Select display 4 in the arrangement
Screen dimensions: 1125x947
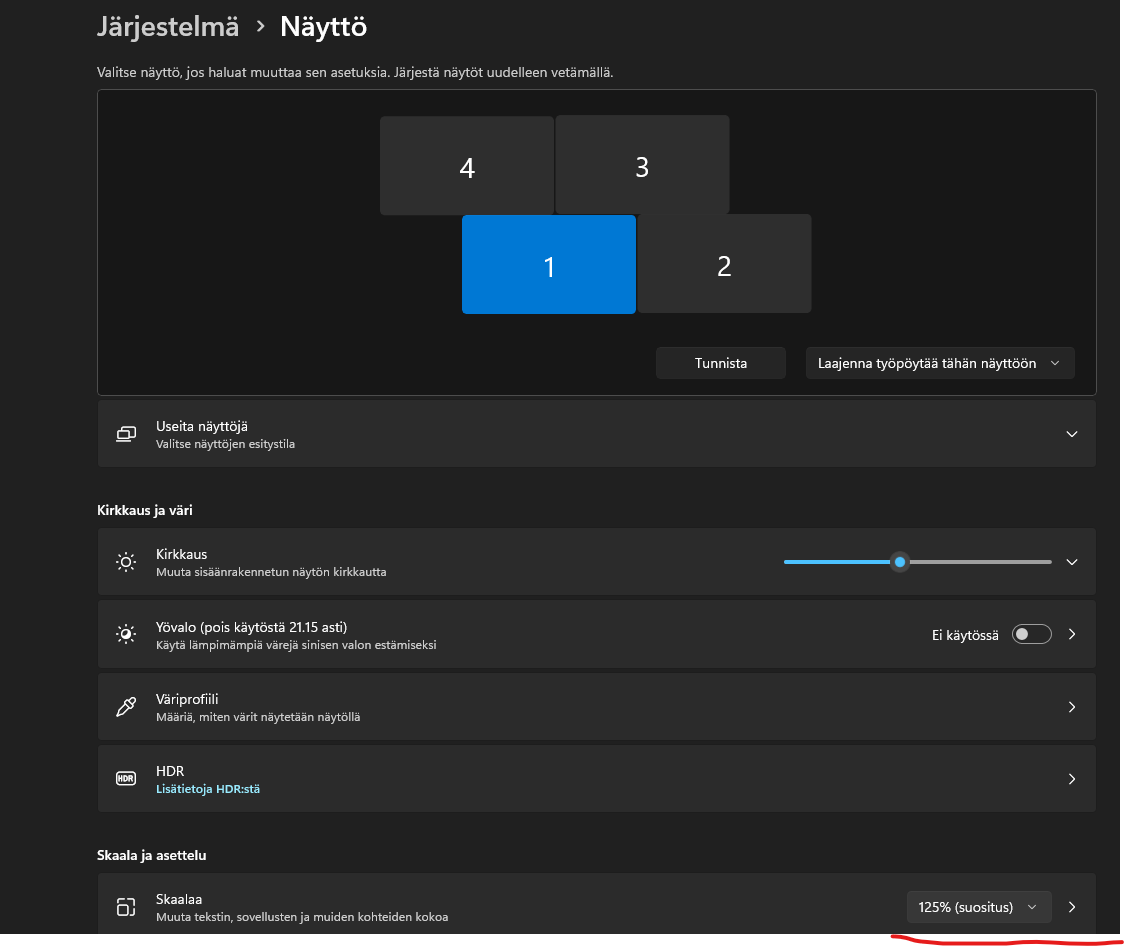(466, 166)
